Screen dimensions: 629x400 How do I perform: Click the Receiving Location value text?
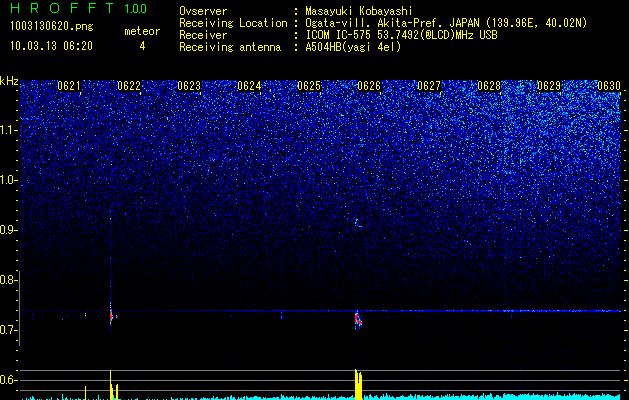point(446,23)
